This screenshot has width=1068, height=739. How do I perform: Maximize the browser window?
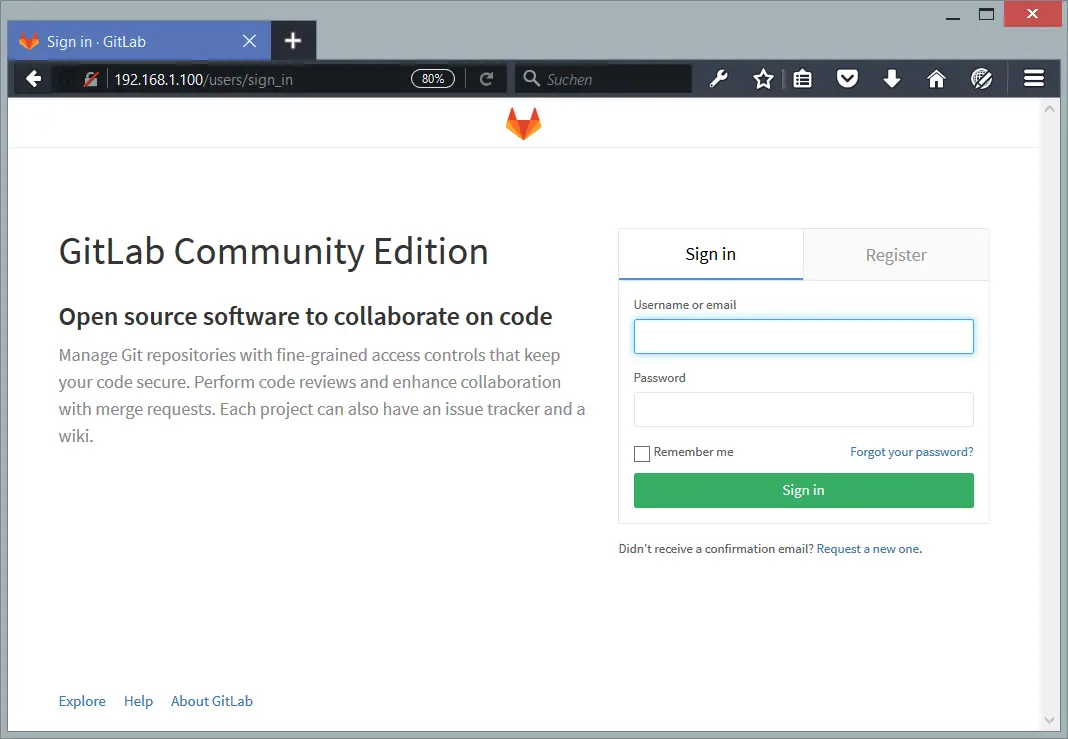(x=986, y=14)
